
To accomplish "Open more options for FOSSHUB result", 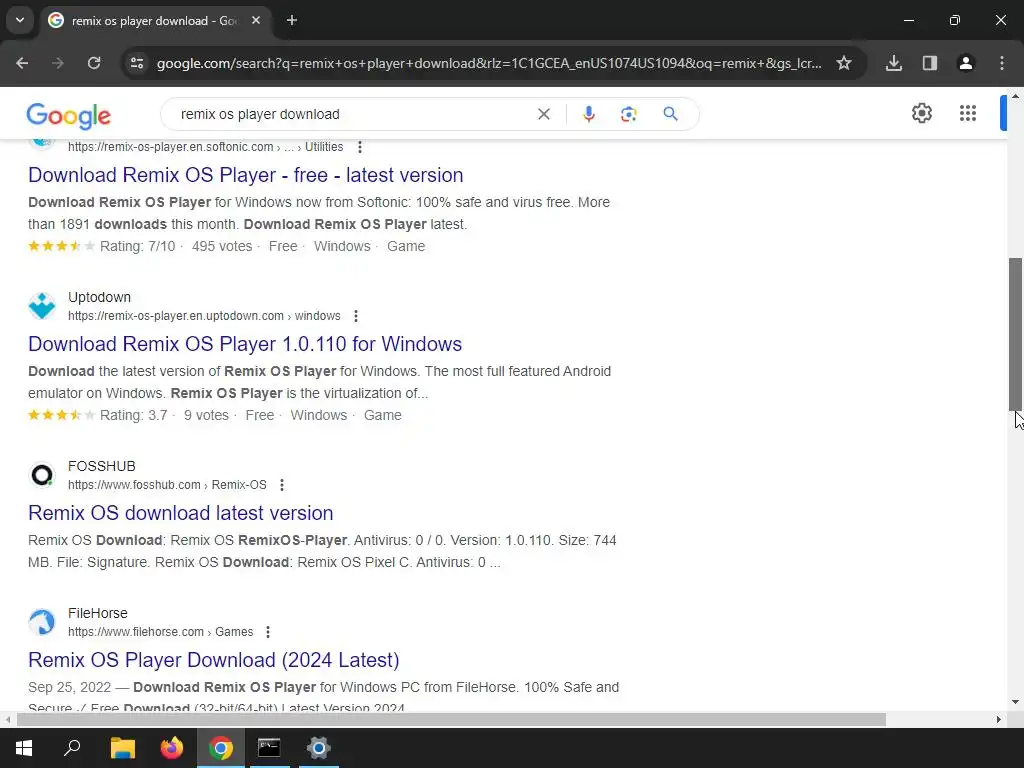I will [282, 485].
